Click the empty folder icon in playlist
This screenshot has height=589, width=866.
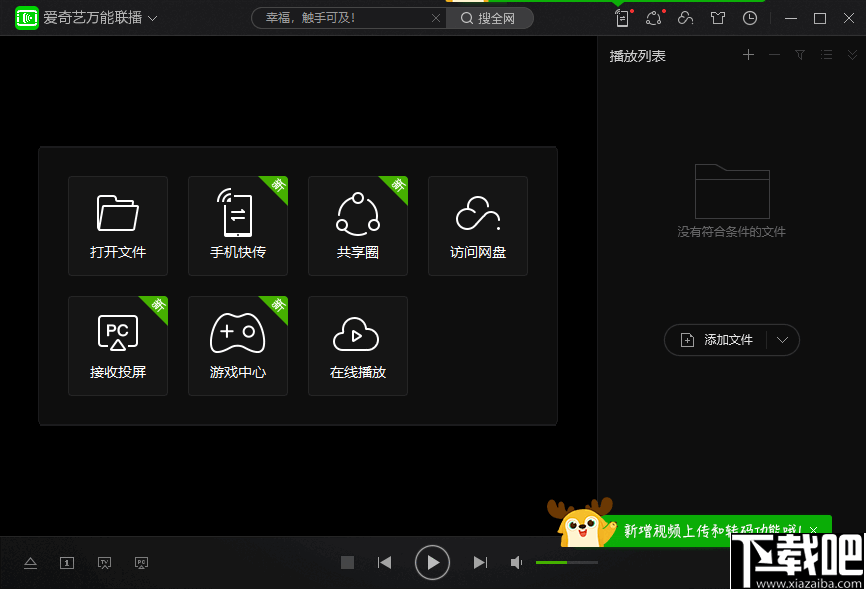732,191
